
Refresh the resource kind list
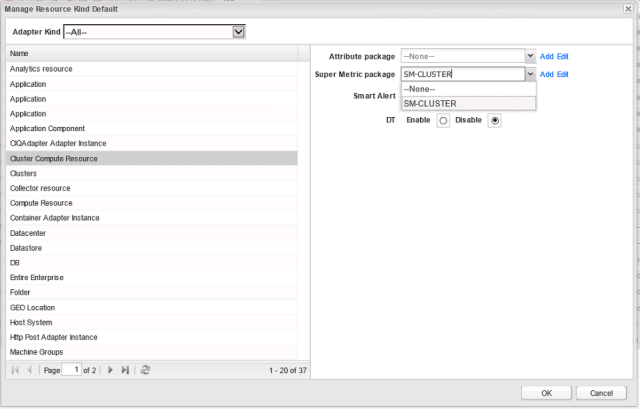pos(146,370)
